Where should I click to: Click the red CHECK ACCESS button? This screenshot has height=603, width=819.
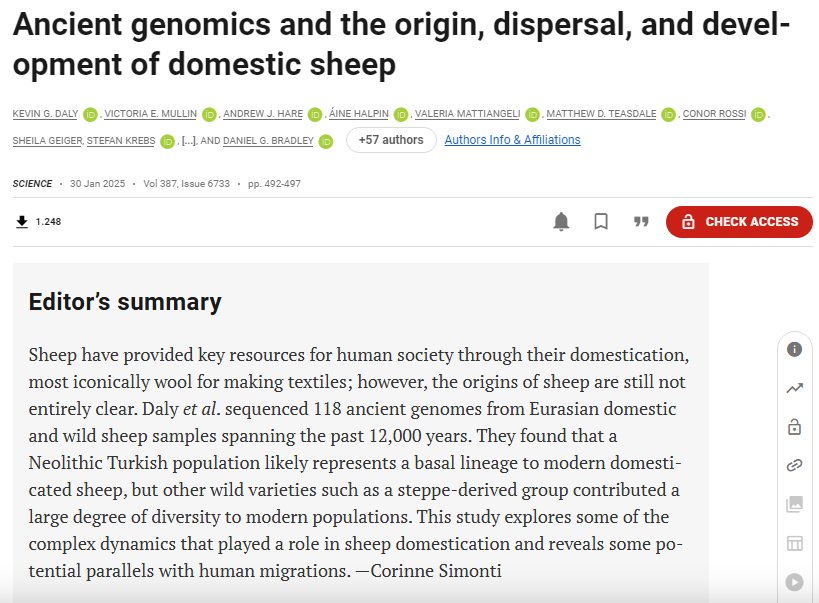(x=739, y=222)
